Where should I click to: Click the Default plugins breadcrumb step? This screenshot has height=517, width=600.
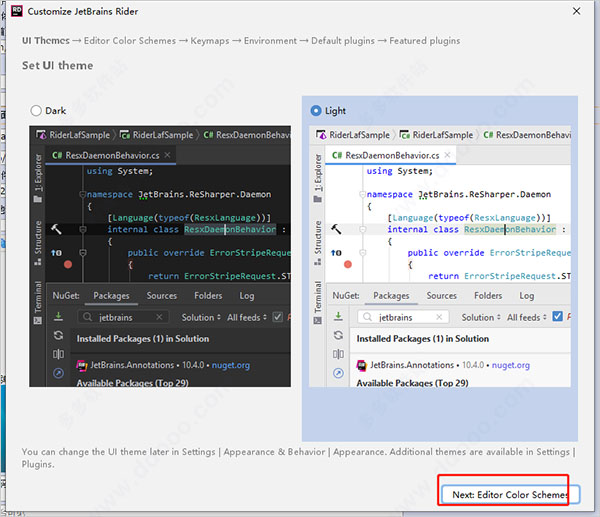343,41
